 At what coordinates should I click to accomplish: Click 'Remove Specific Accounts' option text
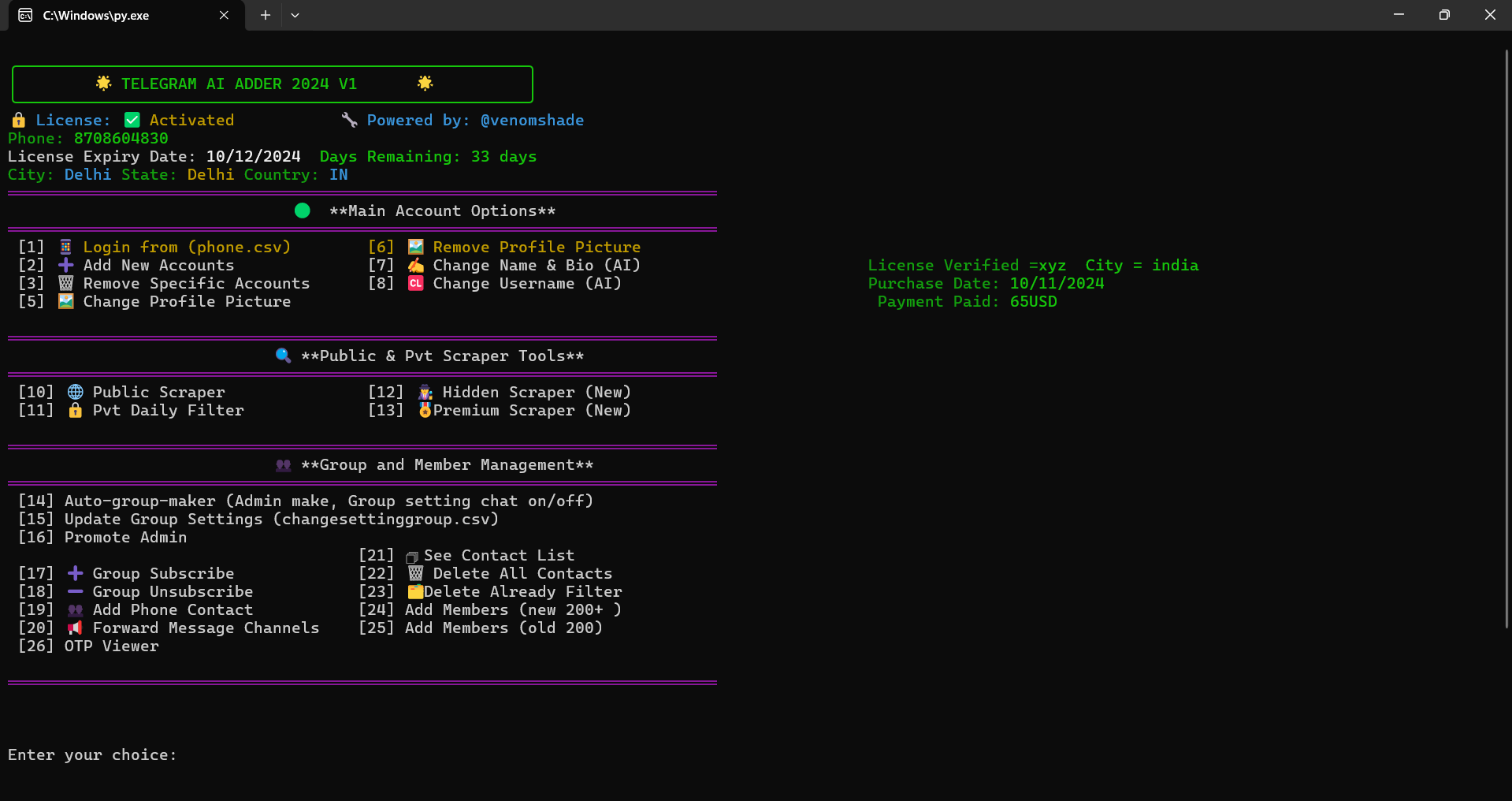click(x=197, y=283)
